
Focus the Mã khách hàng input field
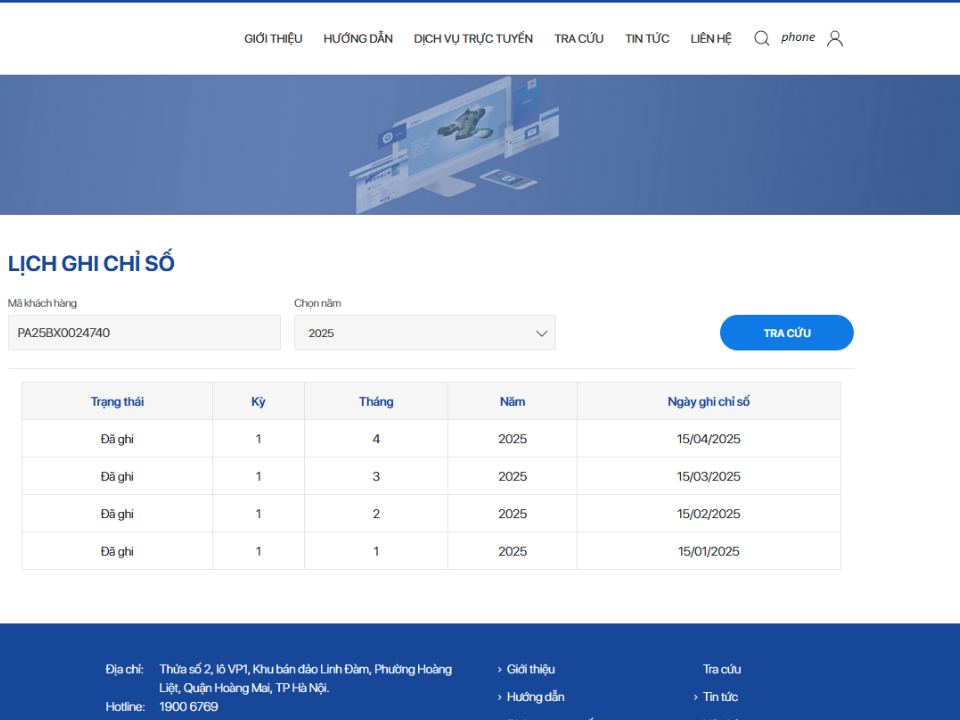click(x=144, y=333)
